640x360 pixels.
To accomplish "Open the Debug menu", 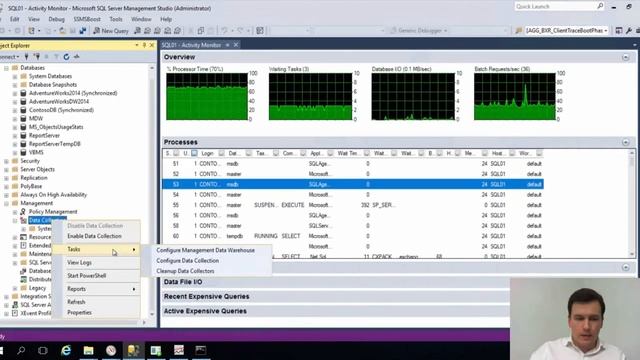I will click(x=56, y=19).
